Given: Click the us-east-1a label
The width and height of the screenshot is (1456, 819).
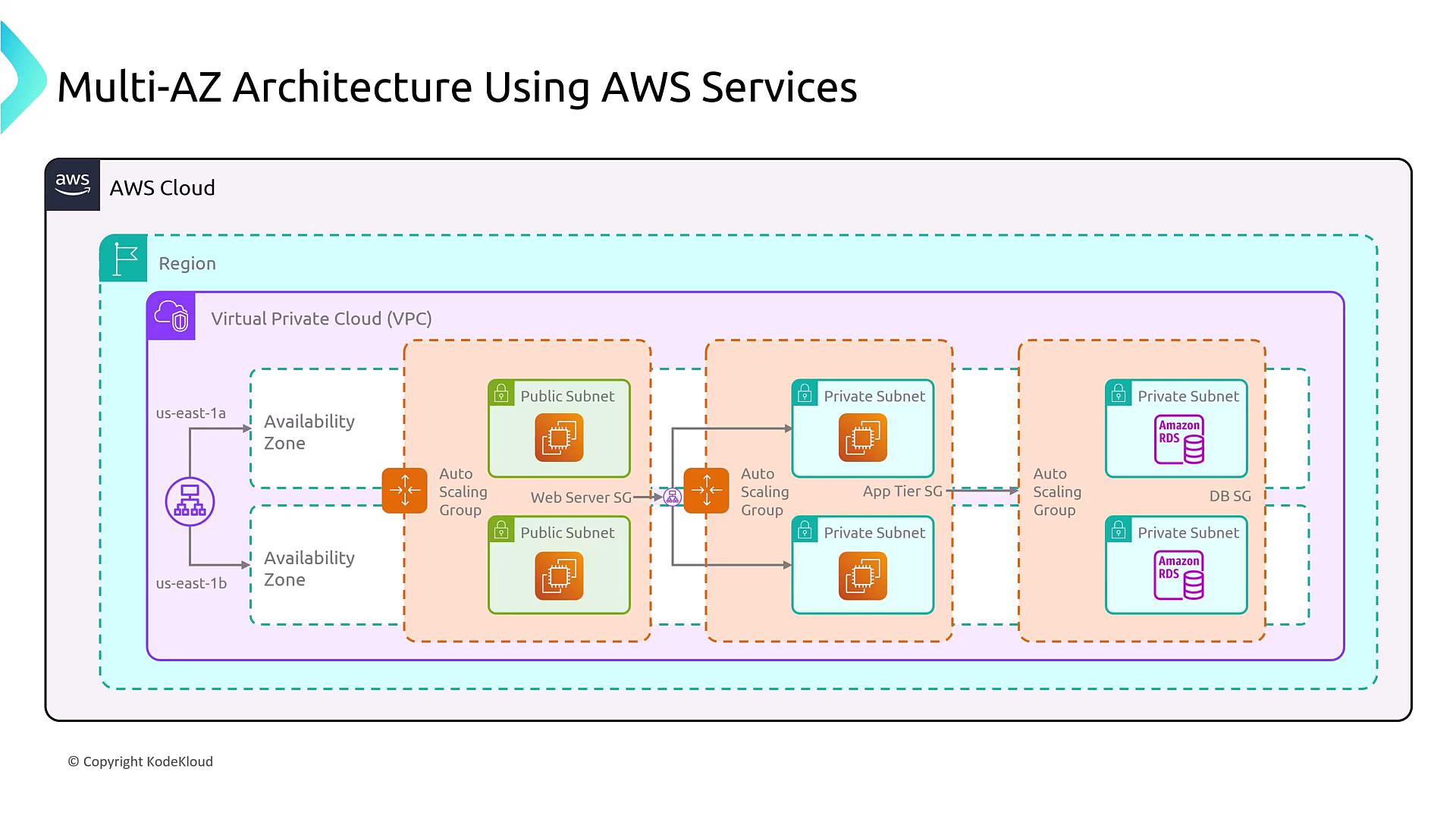Looking at the screenshot, I should 191,413.
